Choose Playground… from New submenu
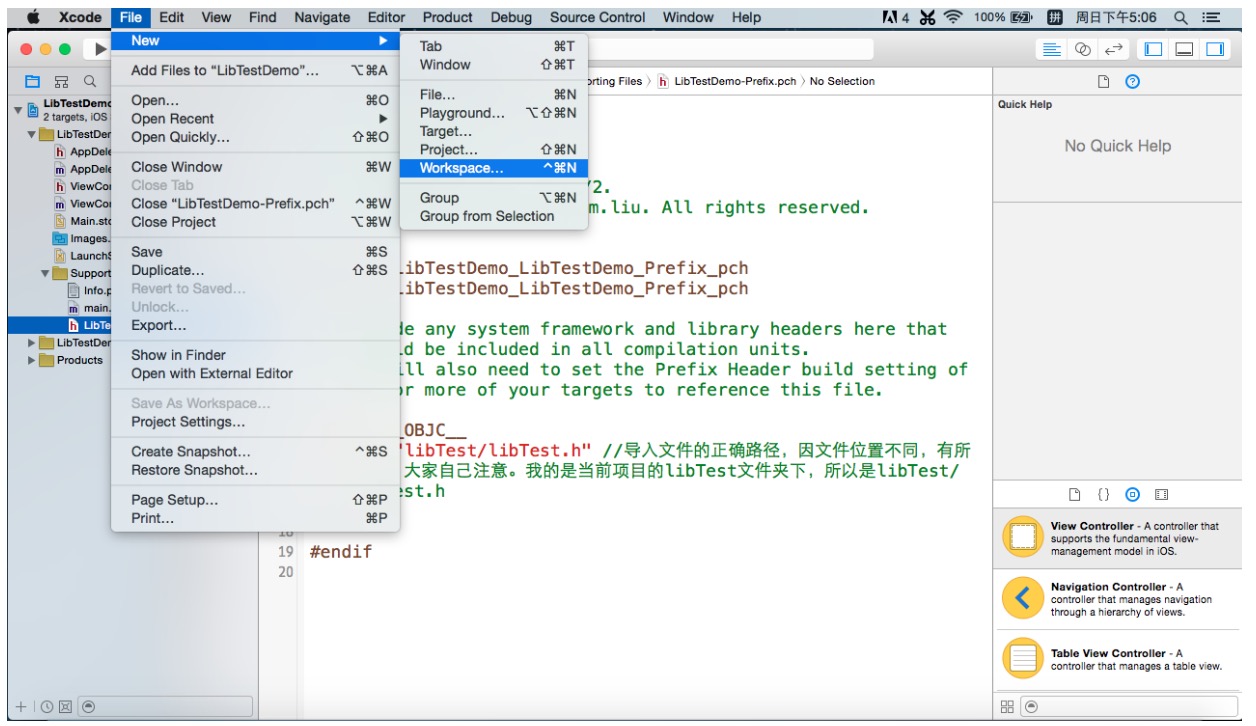 coord(494,113)
